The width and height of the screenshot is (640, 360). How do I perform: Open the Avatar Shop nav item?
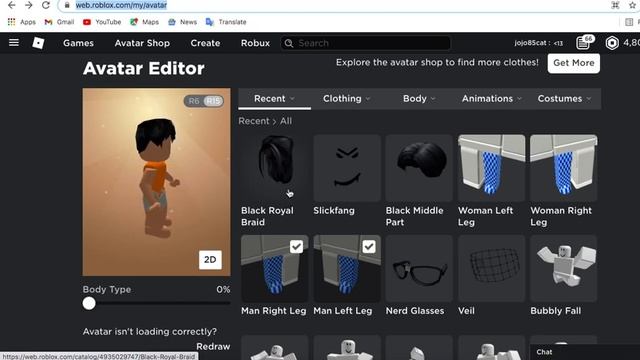tap(142, 43)
